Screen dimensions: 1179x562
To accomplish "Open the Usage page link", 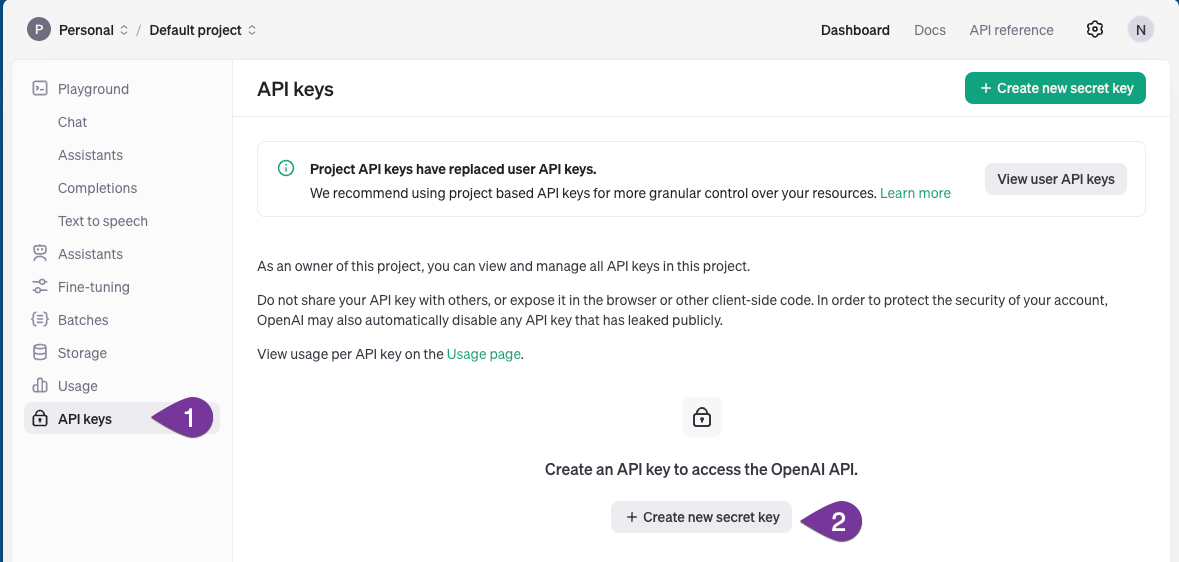I will pyautogui.click(x=483, y=354).
